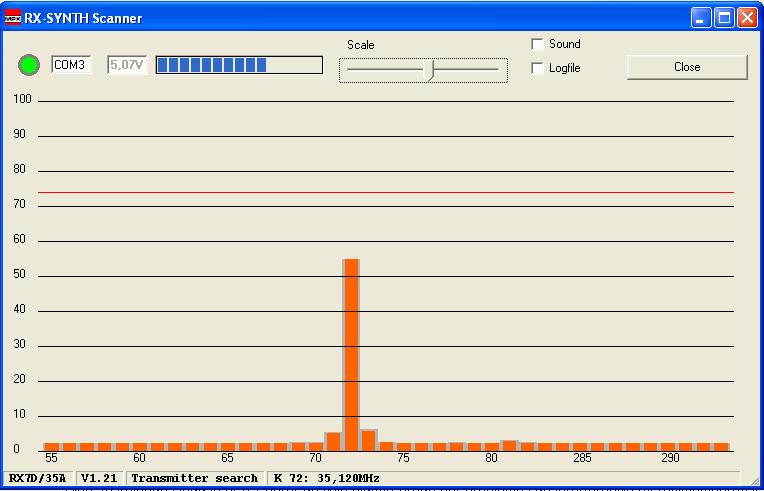Image resolution: width=764 pixels, height=491 pixels.
Task: Click the 5,07V voltage field
Action: [127, 65]
